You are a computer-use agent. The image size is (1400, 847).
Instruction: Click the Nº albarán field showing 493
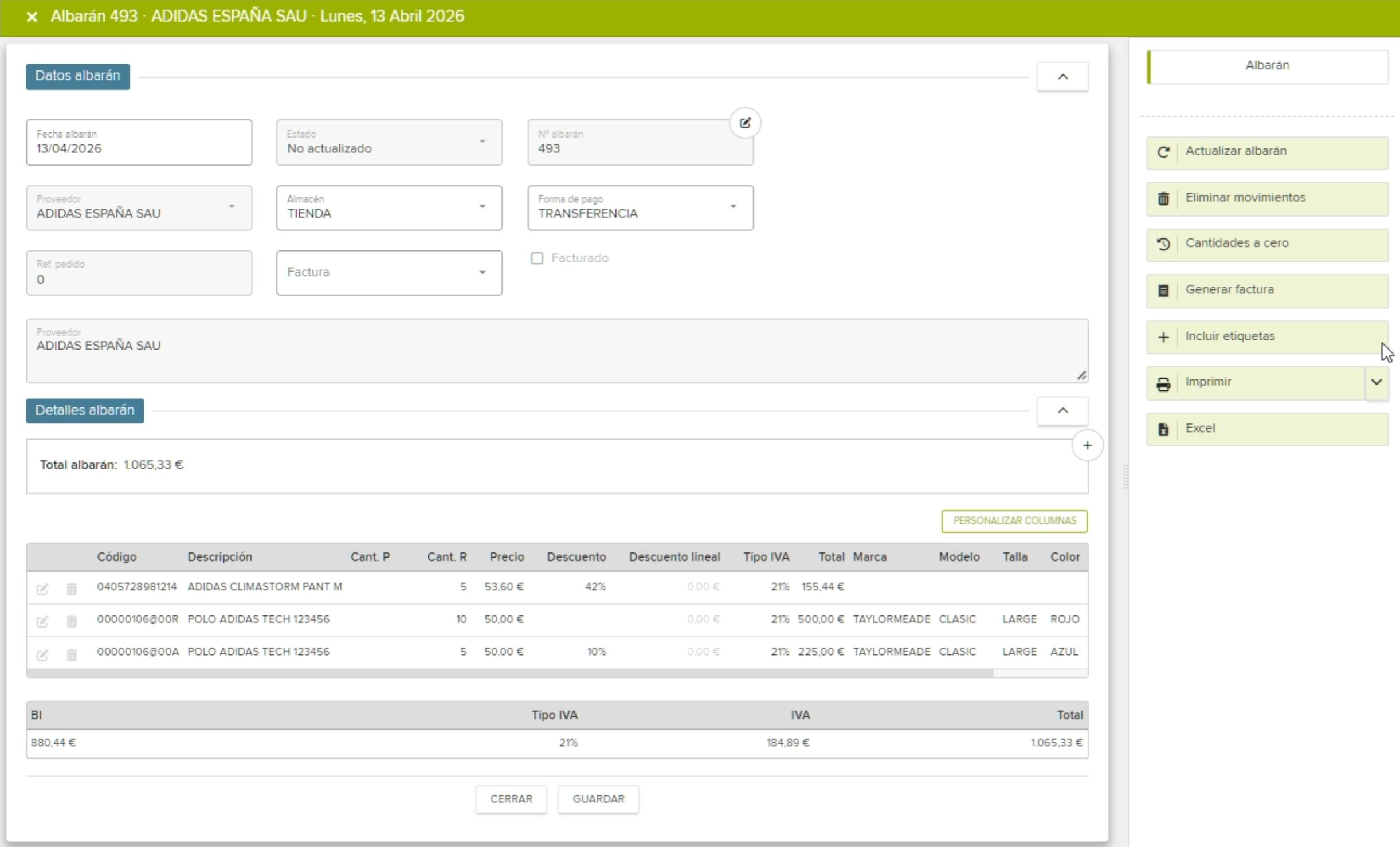(x=640, y=142)
